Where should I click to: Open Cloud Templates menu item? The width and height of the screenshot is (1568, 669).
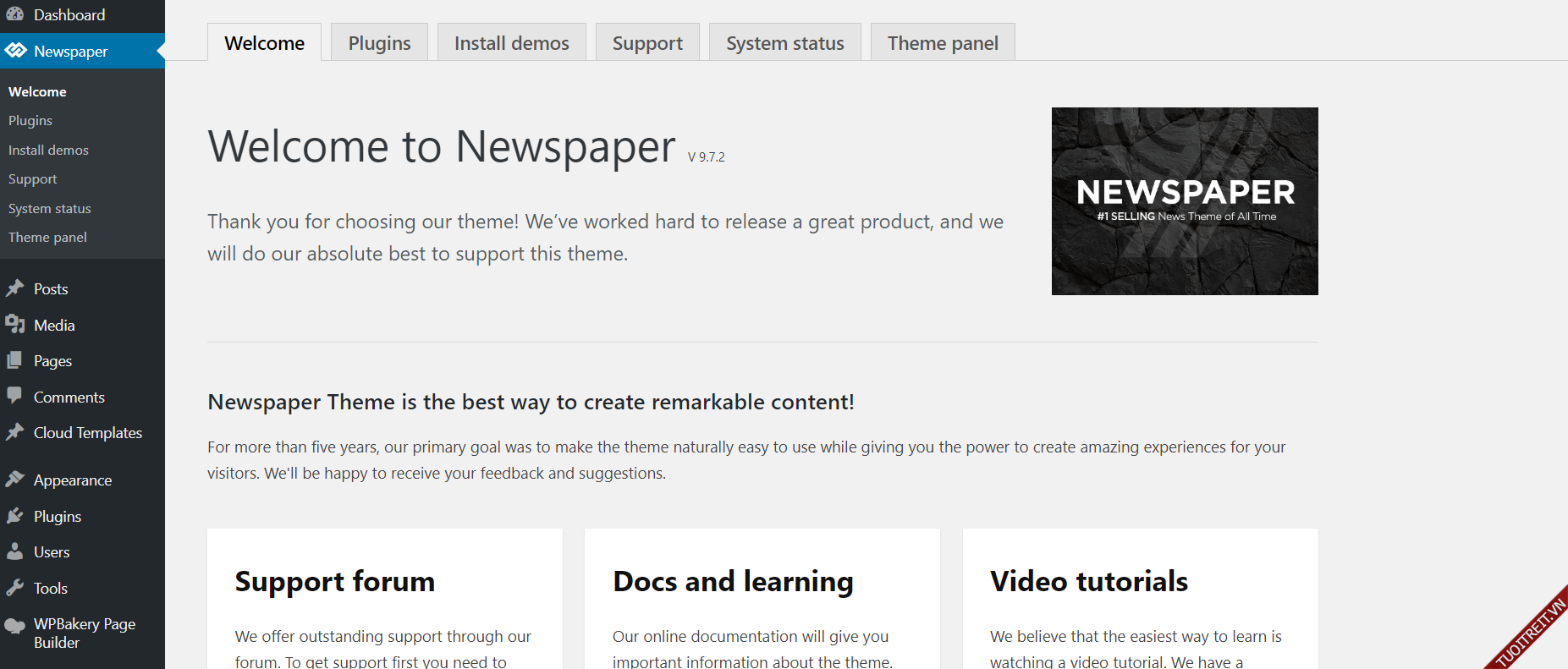point(87,432)
